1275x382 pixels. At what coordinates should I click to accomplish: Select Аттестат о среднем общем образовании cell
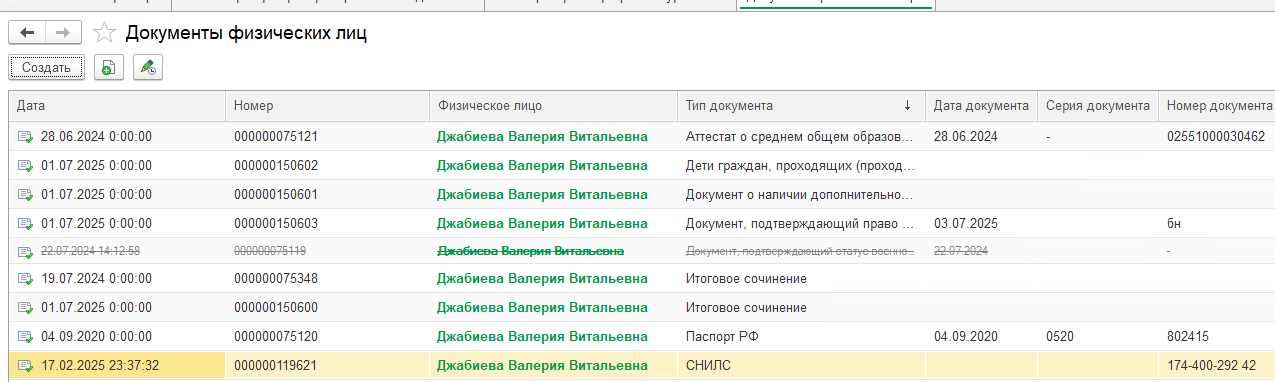pyautogui.click(x=800, y=137)
